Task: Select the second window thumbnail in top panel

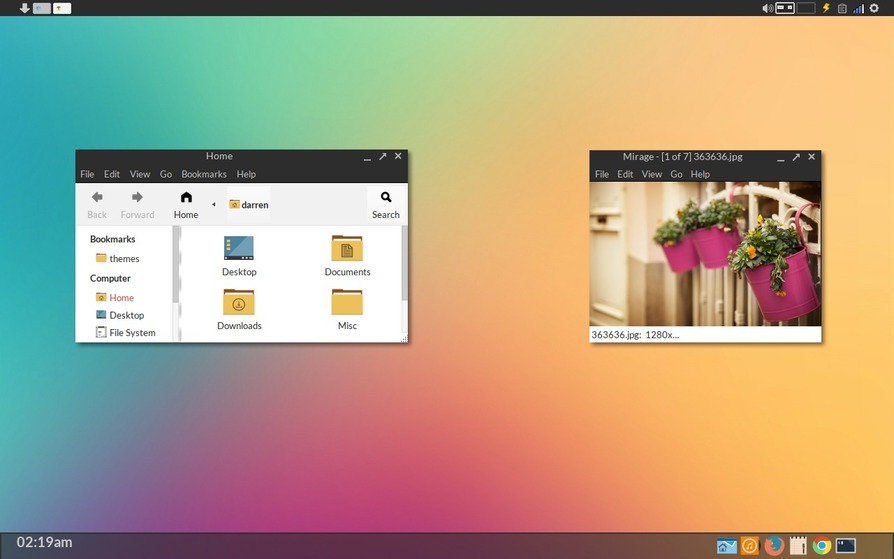Action: point(62,8)
